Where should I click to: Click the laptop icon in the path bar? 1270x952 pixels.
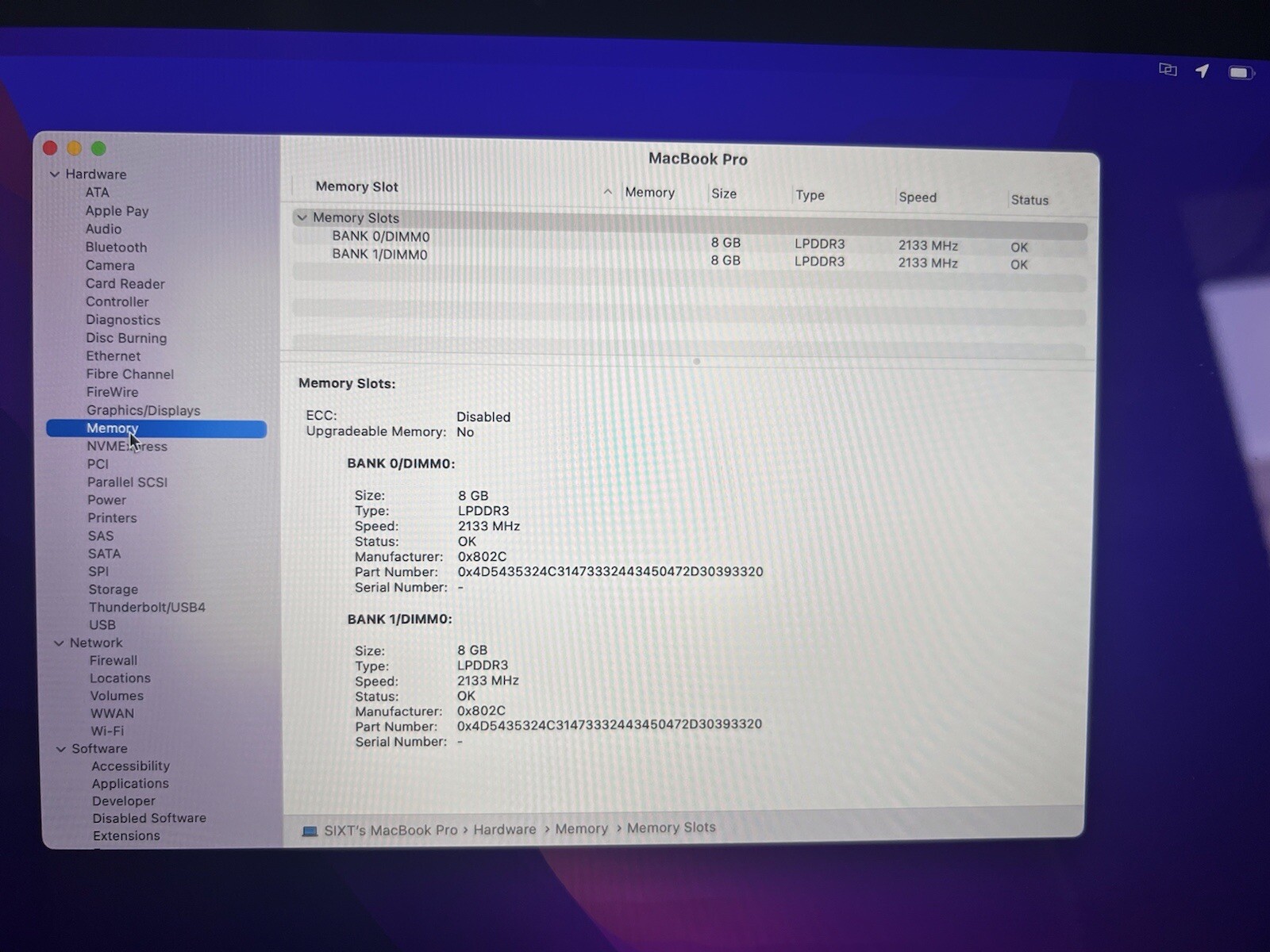(310, 831)
